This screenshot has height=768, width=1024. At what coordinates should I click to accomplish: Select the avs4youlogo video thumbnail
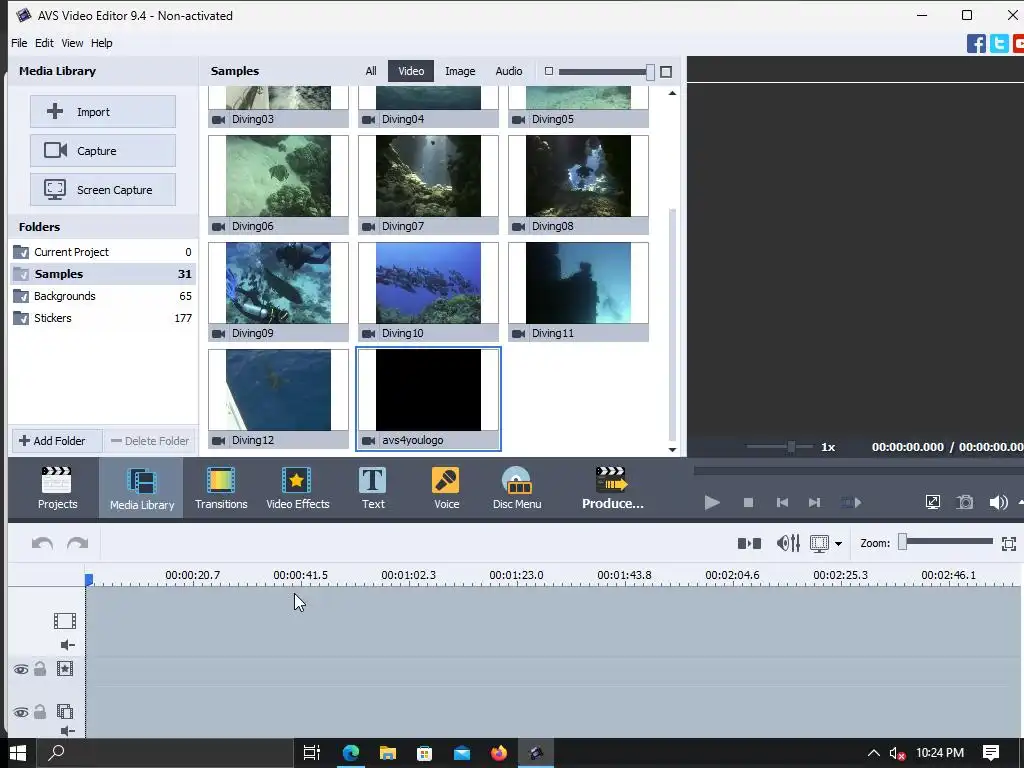pos(428,399)
